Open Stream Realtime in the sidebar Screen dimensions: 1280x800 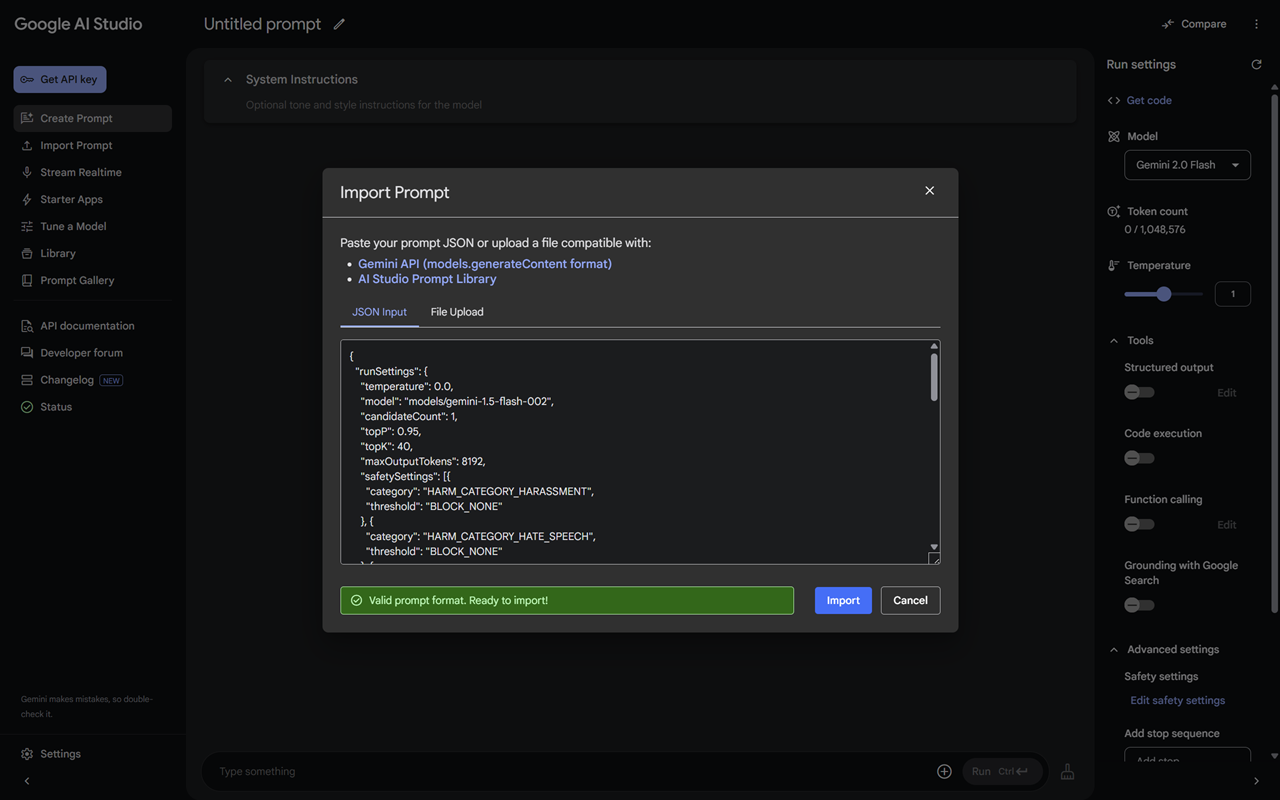click(x=93, y=172)
